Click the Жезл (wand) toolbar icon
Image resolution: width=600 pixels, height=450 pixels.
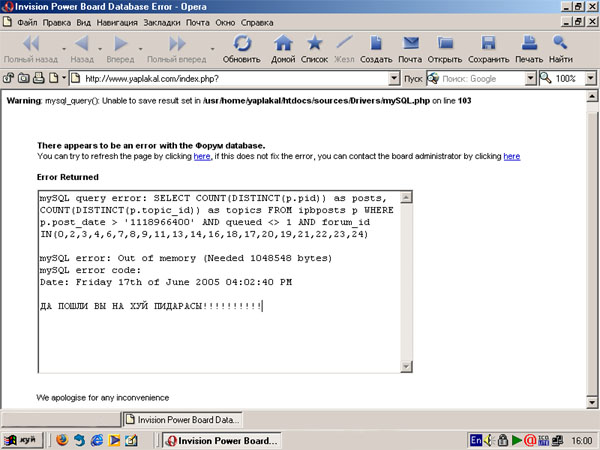pyautogui.click(x=344, y=43)
